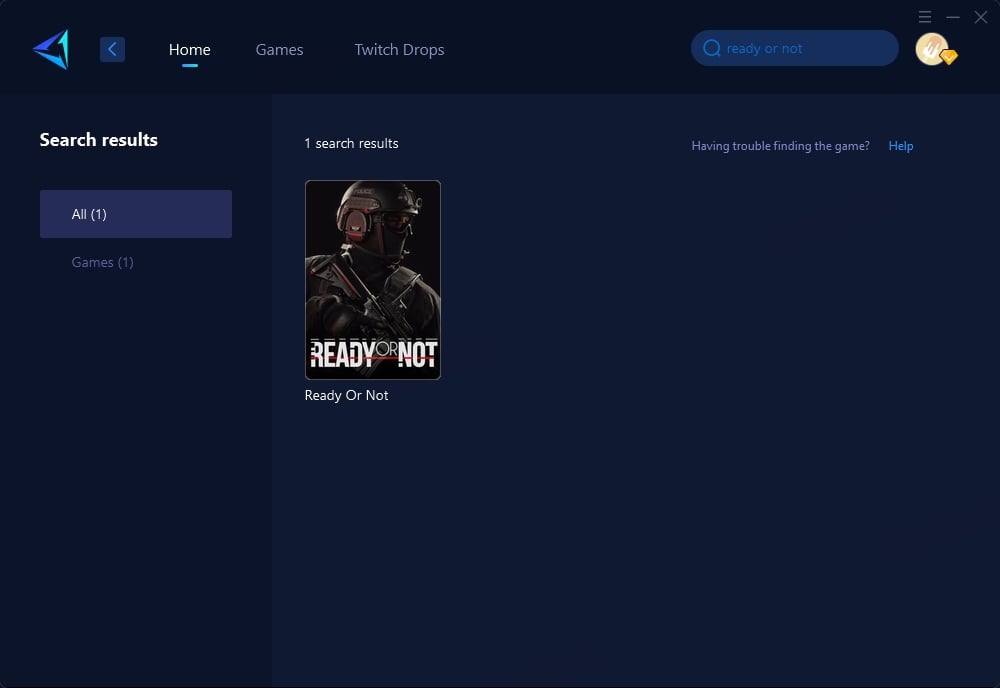This screenshot has height=688, width=1000.
Task: Go back using the arrow button
Action: point(112,49)
